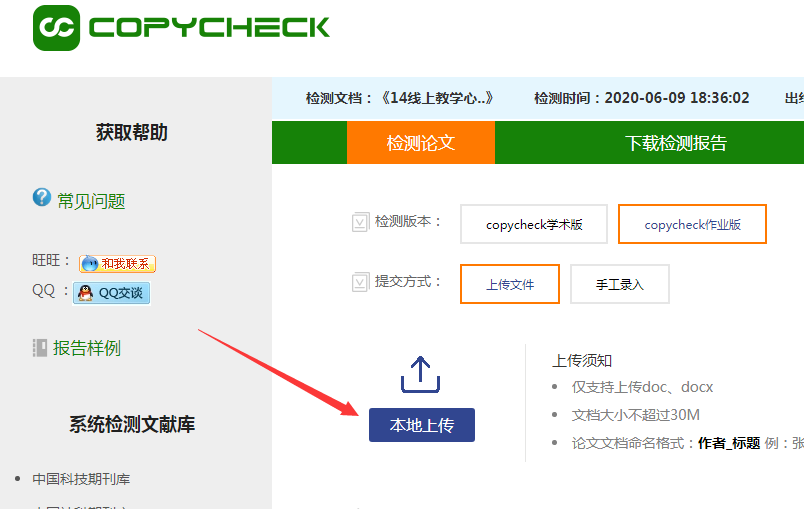Click the 旺旺 和我联系 contact button
The height and width of the screenshot is (509, 804).
pyautogui.click(x=117, y=263)
